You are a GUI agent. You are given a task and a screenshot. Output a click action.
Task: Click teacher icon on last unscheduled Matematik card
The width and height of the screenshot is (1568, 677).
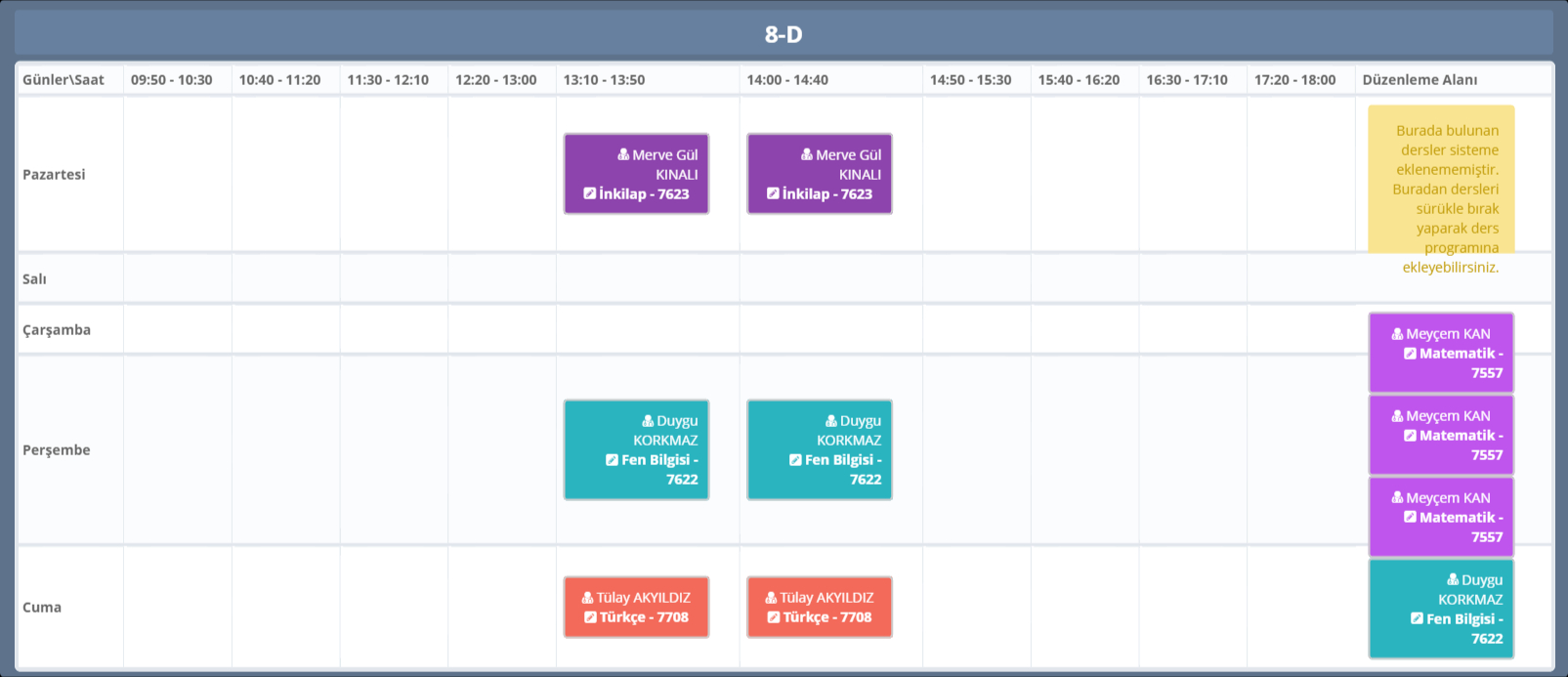point(1397,497)
